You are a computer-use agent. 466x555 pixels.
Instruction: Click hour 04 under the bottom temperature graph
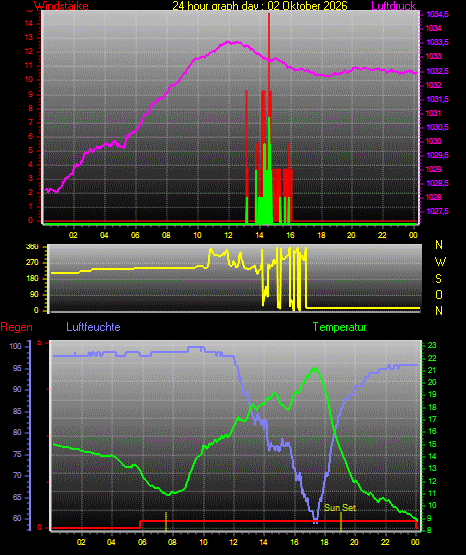tap(111, 542)
